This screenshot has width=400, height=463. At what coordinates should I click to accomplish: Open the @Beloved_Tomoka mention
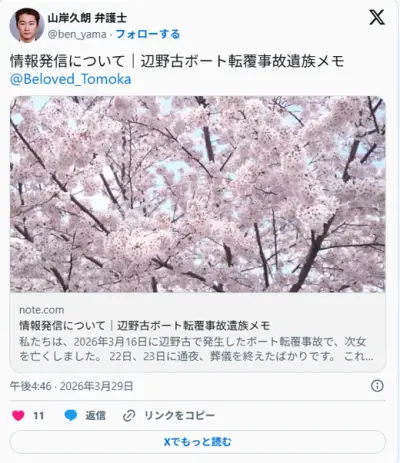70,79
